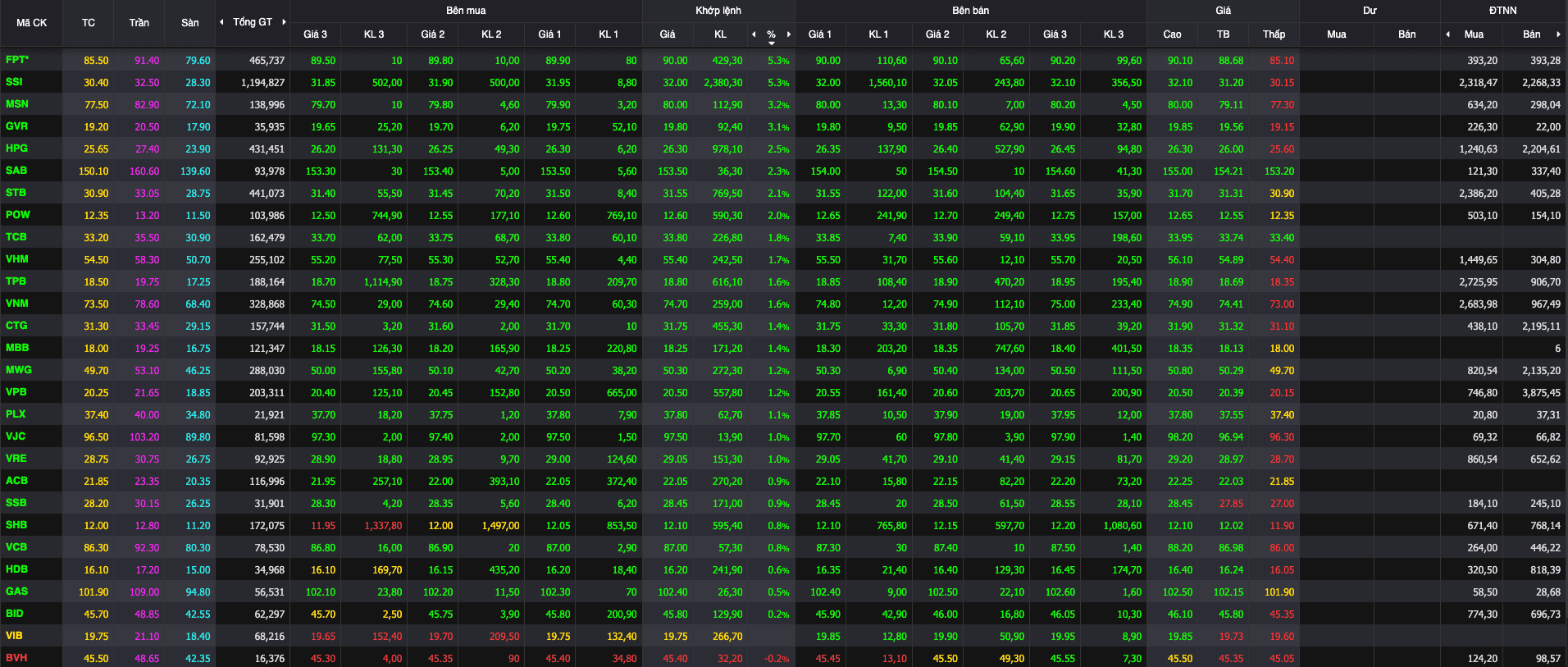Screen dimensions: 1568x667
Task: Open the MWG stock symbol
Action: 18,370
